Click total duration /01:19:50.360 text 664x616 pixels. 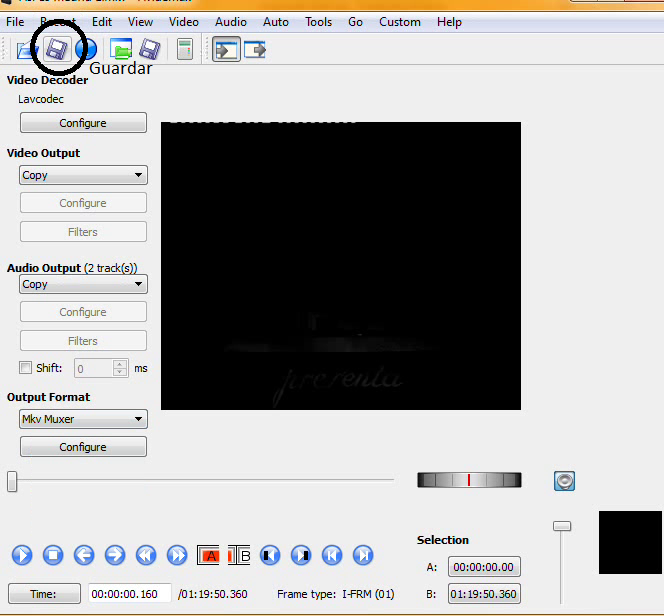[213, 594]
